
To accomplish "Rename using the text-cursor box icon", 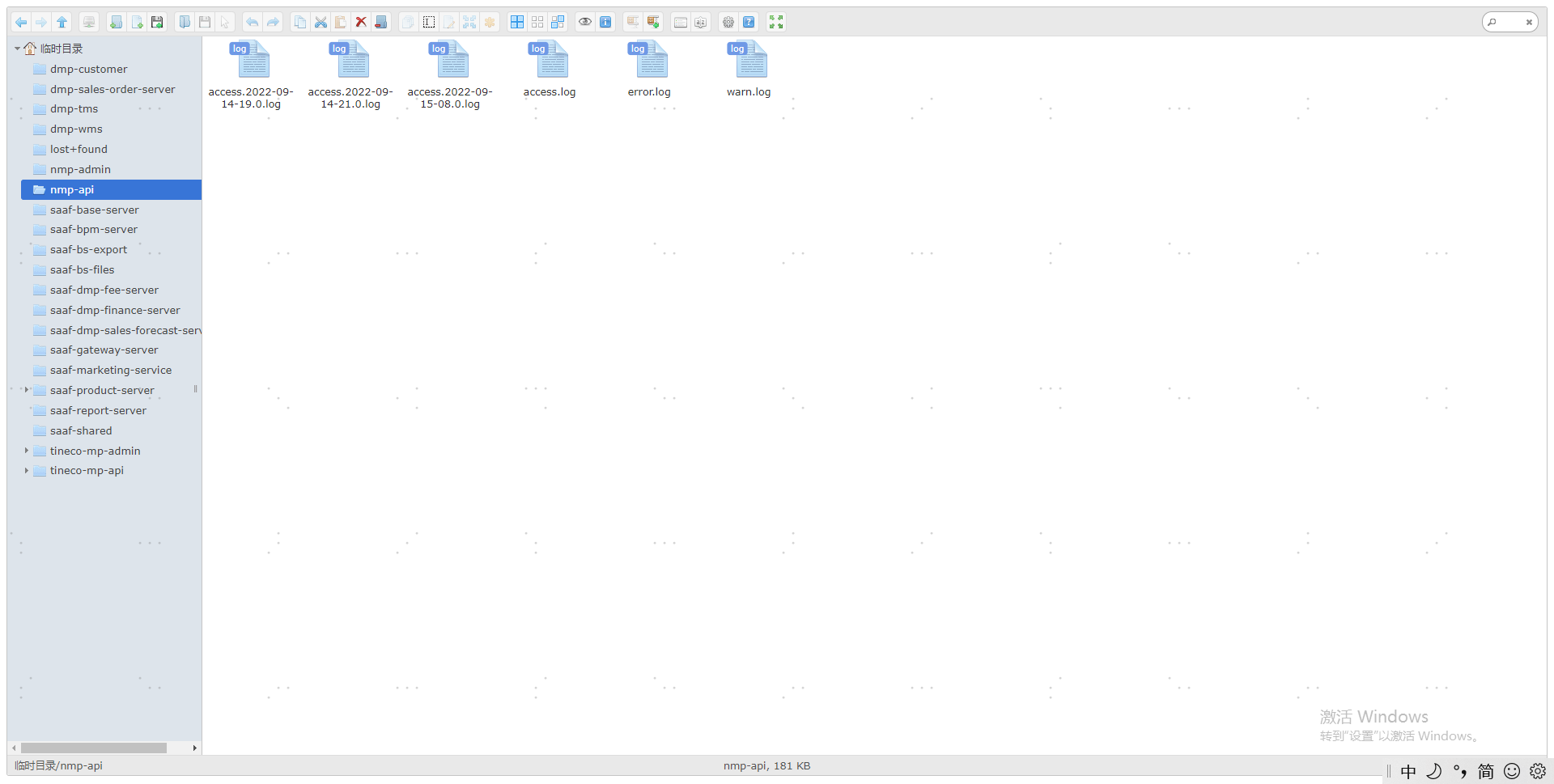I will 429,22.
